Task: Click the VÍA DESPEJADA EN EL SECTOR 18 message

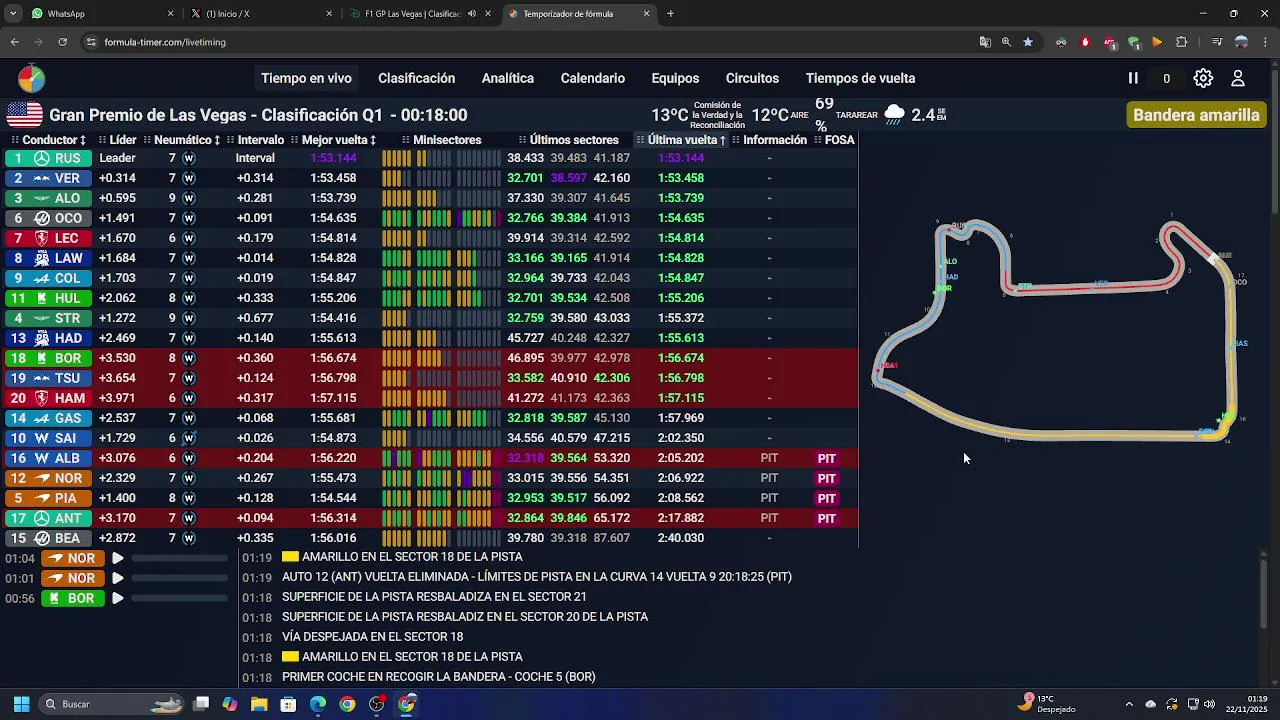Action: pyautogui.click(x=372, y=637)
